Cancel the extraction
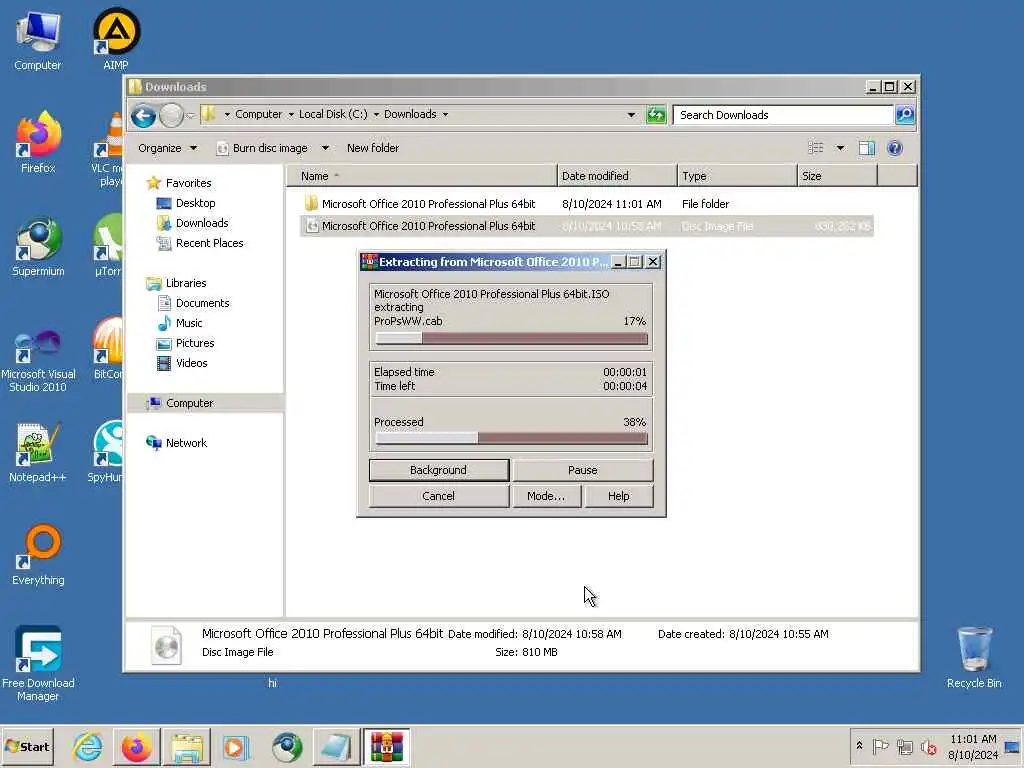The width and height of the screenshot is (1024, 768). [x=438, y=496]
